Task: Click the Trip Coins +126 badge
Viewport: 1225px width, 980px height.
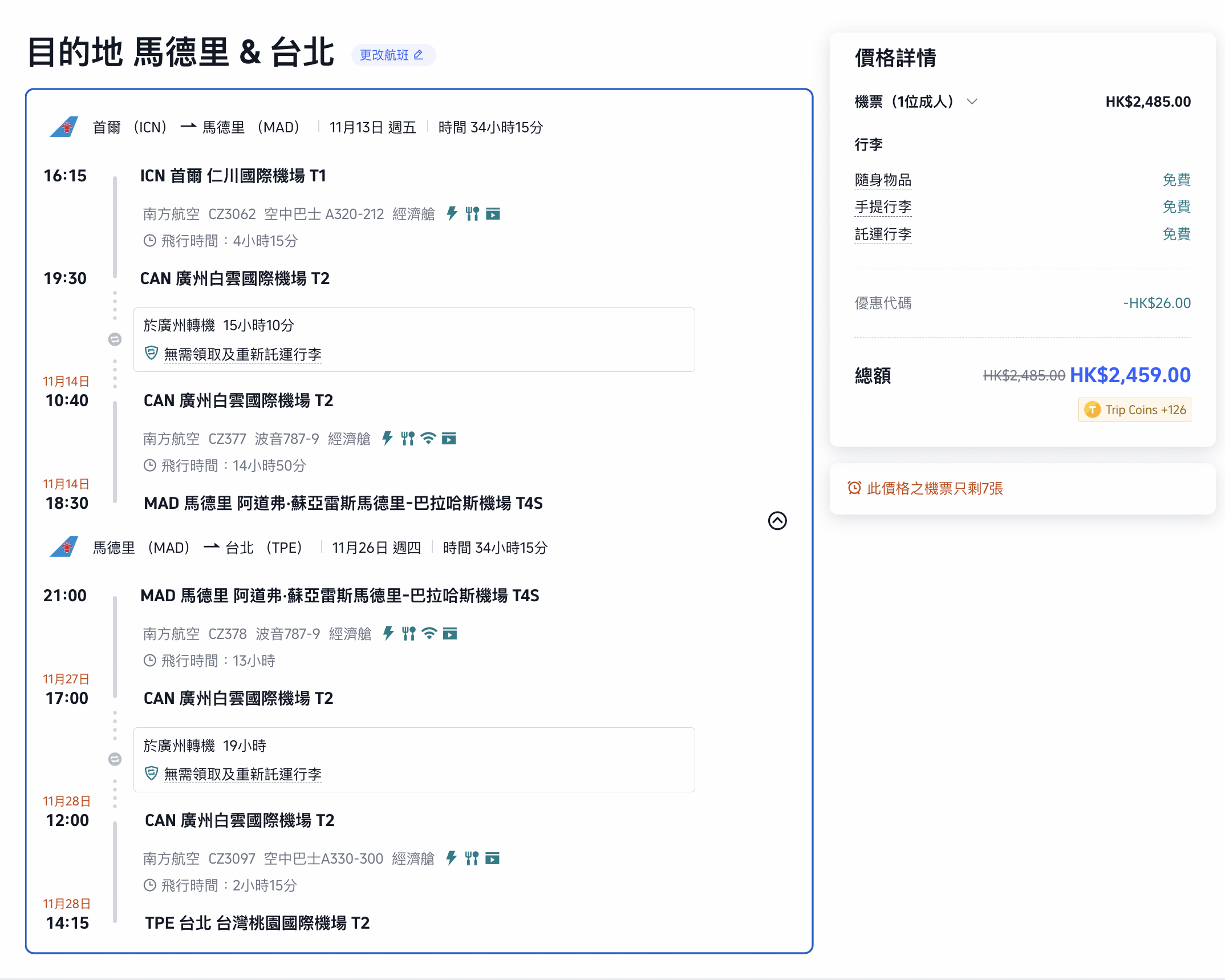Action: pyautogui.click(x=1134, y=410)
